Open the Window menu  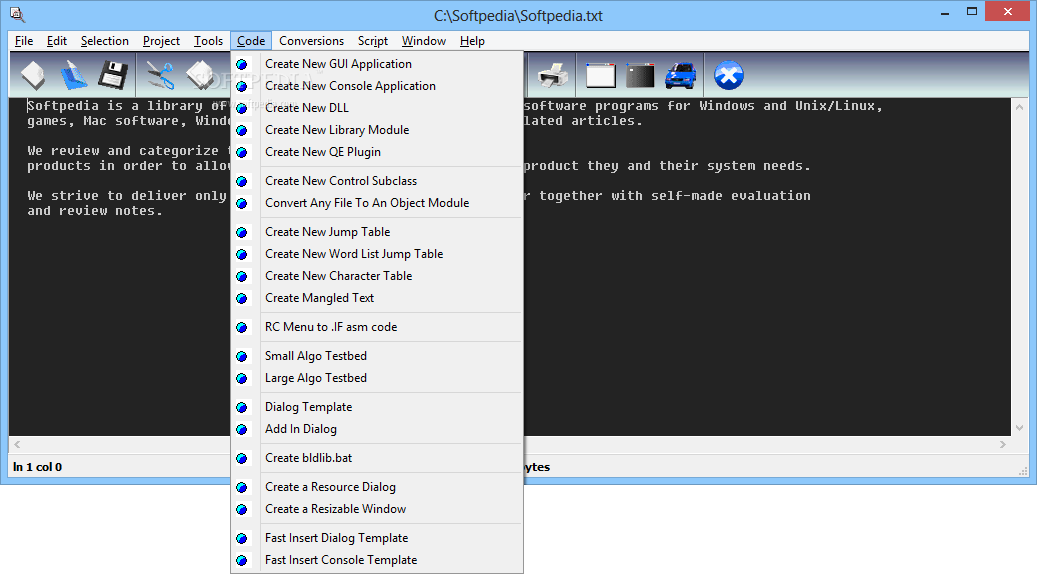coord(424,41)
